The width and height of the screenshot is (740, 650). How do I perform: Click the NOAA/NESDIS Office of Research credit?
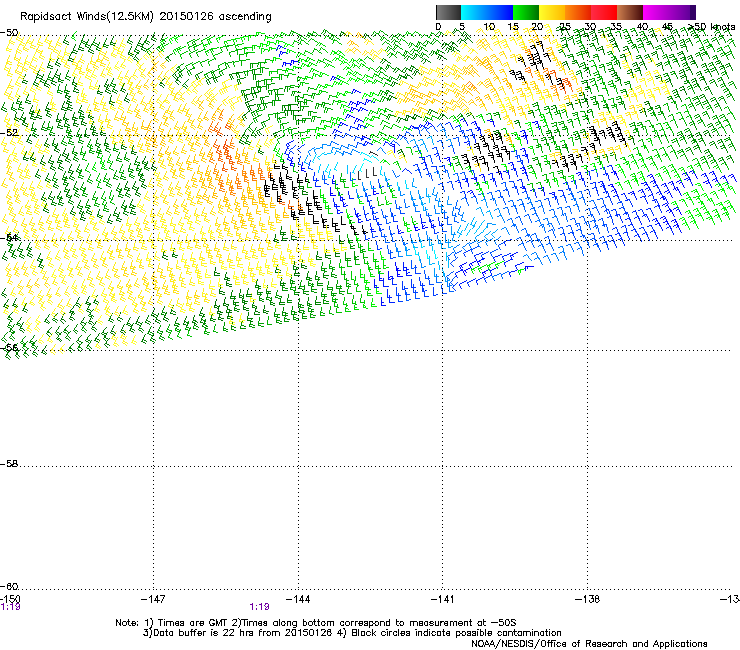pyautogui.click(x=589, y=643)
